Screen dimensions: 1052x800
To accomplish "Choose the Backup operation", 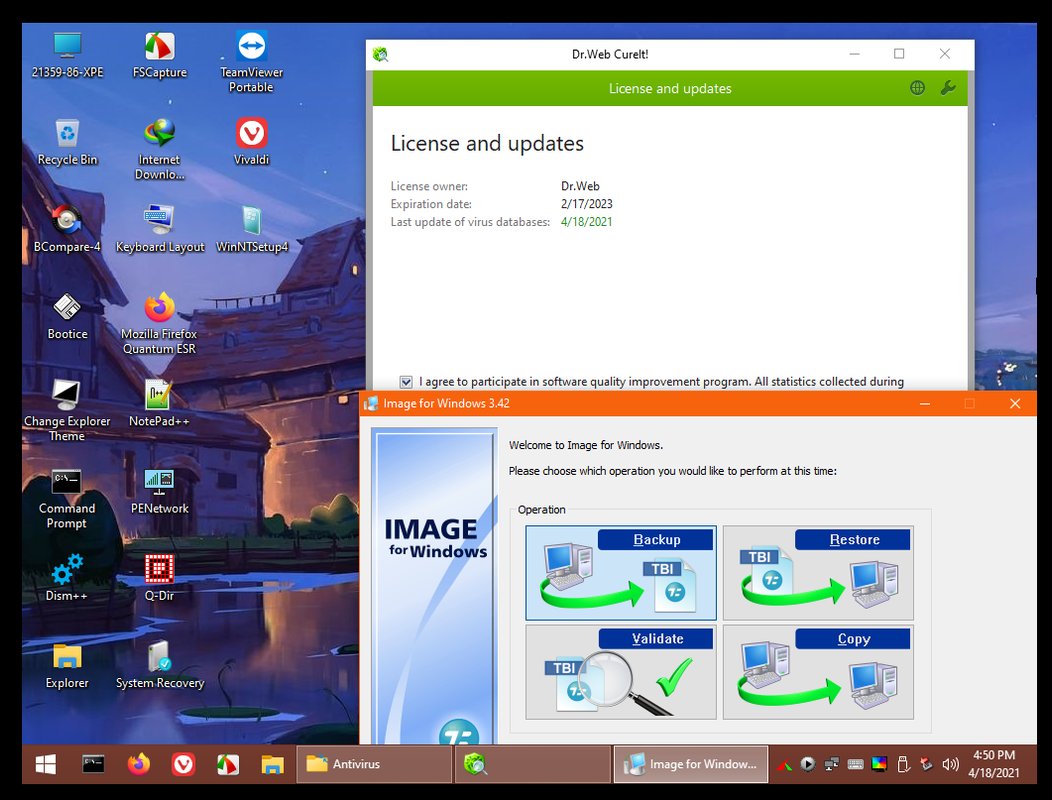I will click(x=621, y=572).
